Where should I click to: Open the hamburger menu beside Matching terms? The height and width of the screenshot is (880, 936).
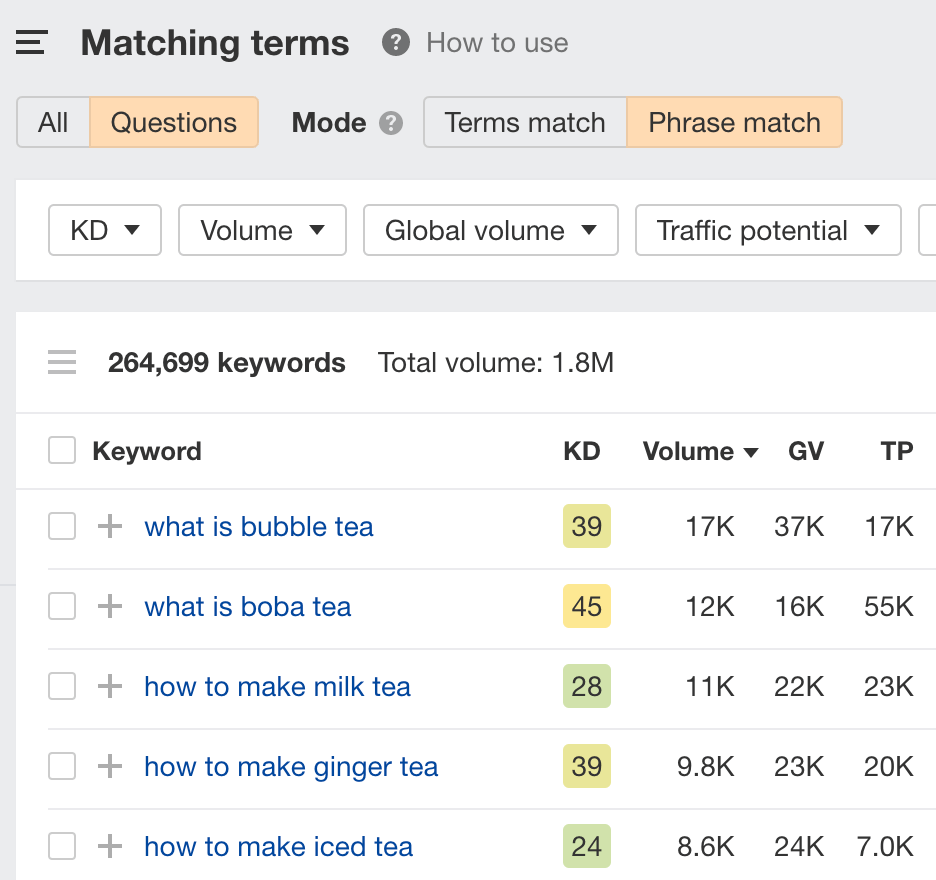pos(32,43)
